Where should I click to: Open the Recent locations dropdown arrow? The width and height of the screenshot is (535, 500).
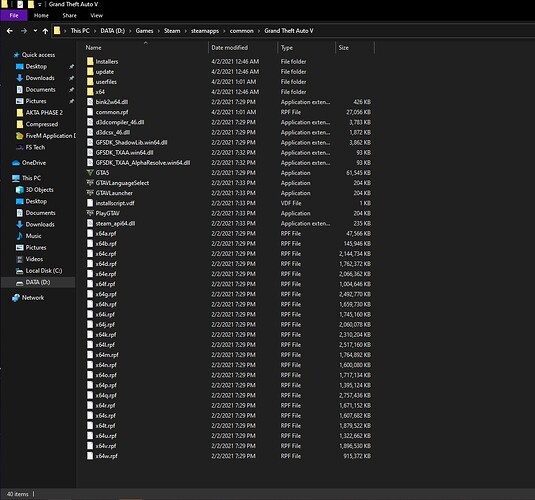35,31
